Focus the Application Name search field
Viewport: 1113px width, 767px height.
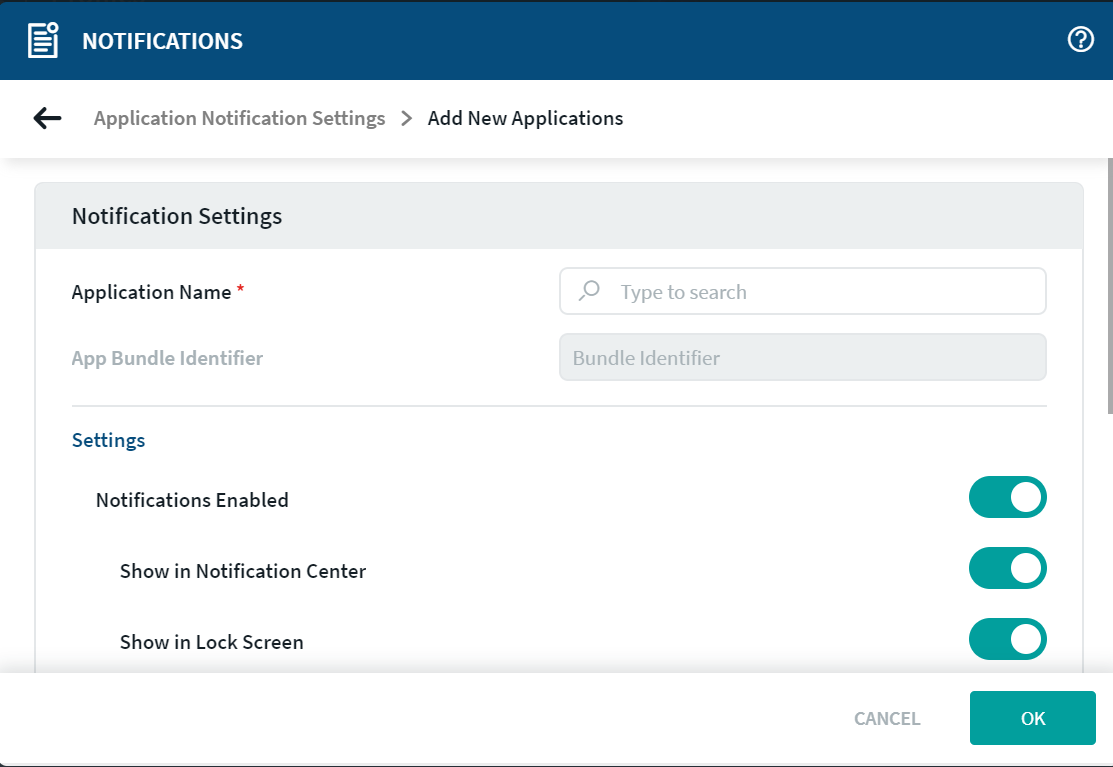[820, 292]
